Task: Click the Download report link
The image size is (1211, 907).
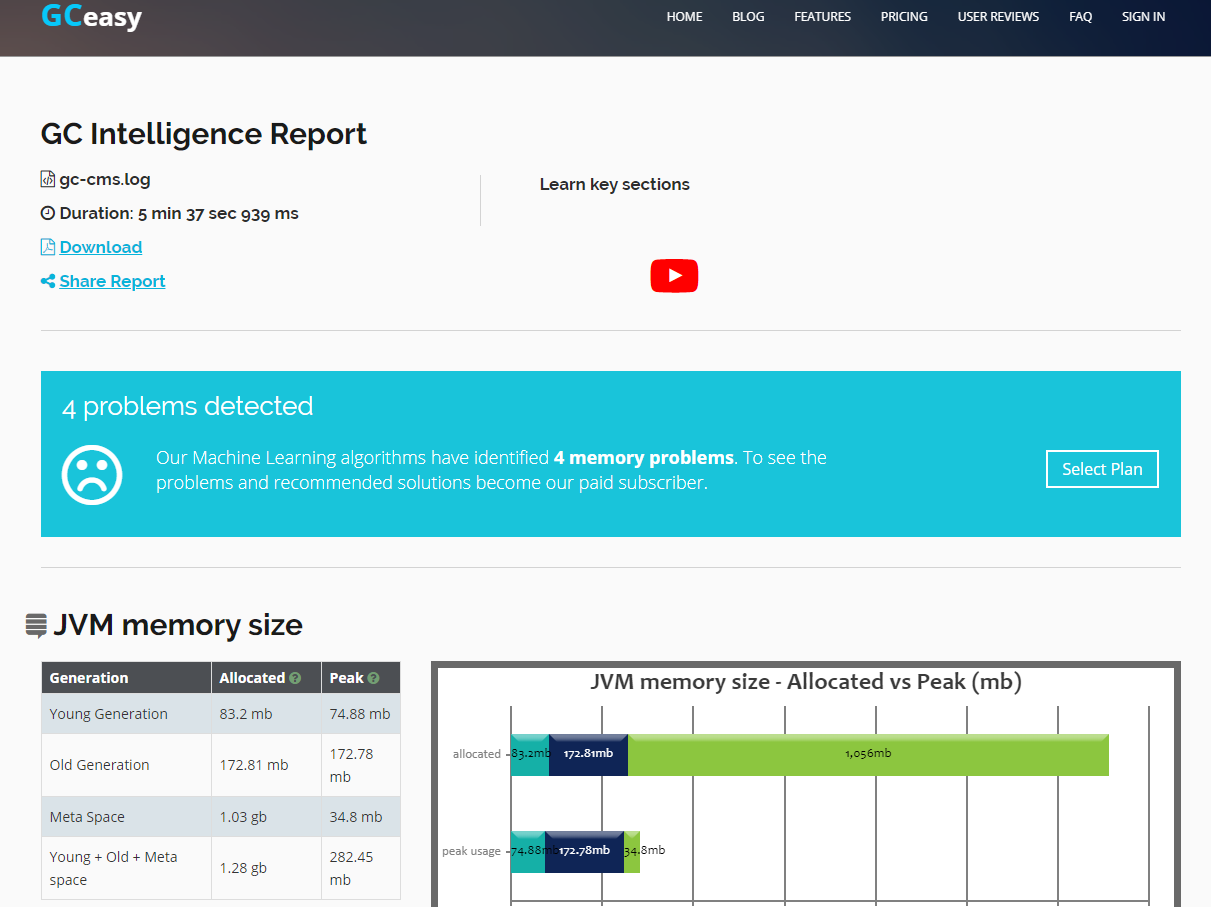Action: [101, 247]
